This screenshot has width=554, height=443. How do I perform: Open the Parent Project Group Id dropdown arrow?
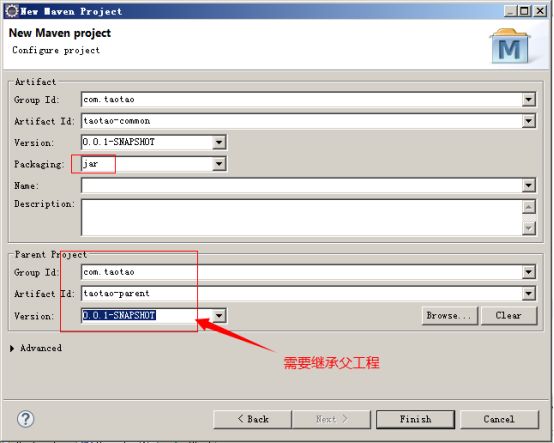[x=529, y=272]
